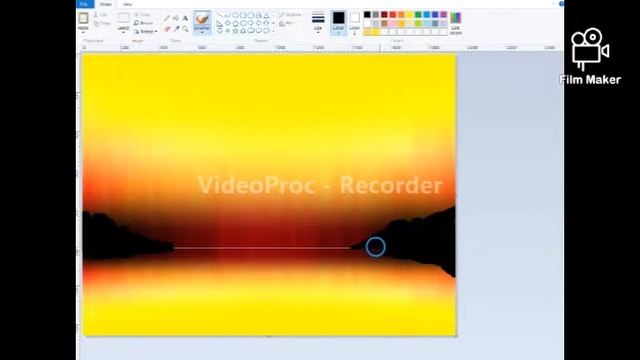Choose the Oval shape

pos(236,15)
